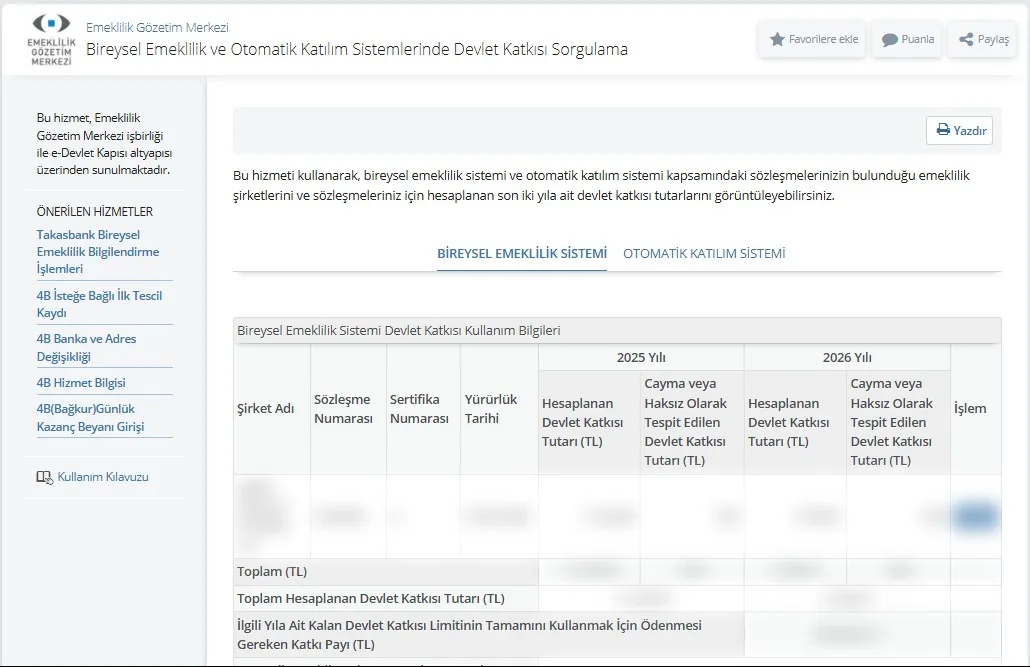Viewport: 1030px width, 667px height.
Task: Share the page using Paylaş button
Action: (x=983, y=39)
